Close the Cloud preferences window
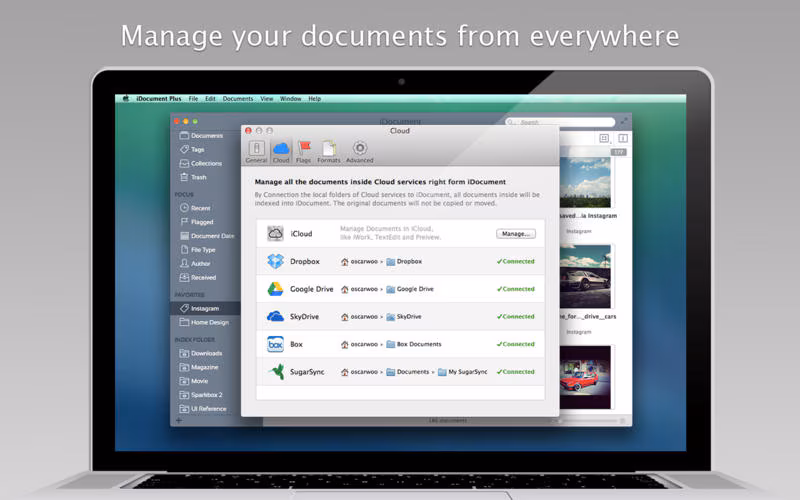This screenshot has width=800, height=500. pos(248,131)
